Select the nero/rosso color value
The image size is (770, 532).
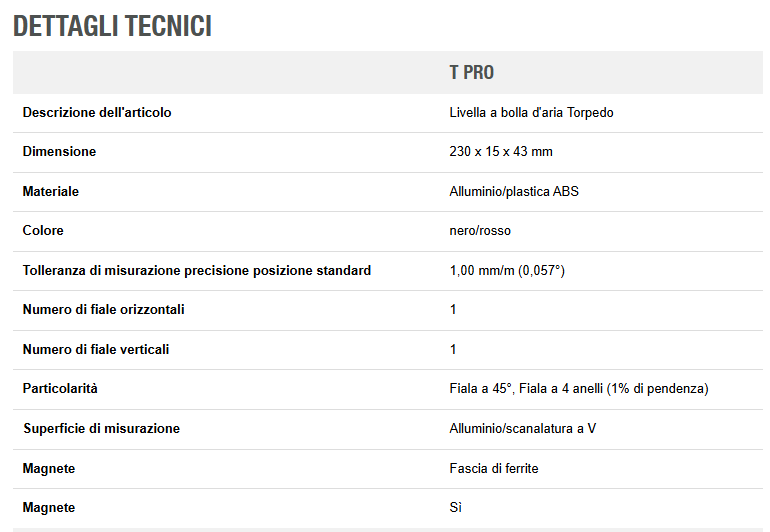click(x=480, y=230)
